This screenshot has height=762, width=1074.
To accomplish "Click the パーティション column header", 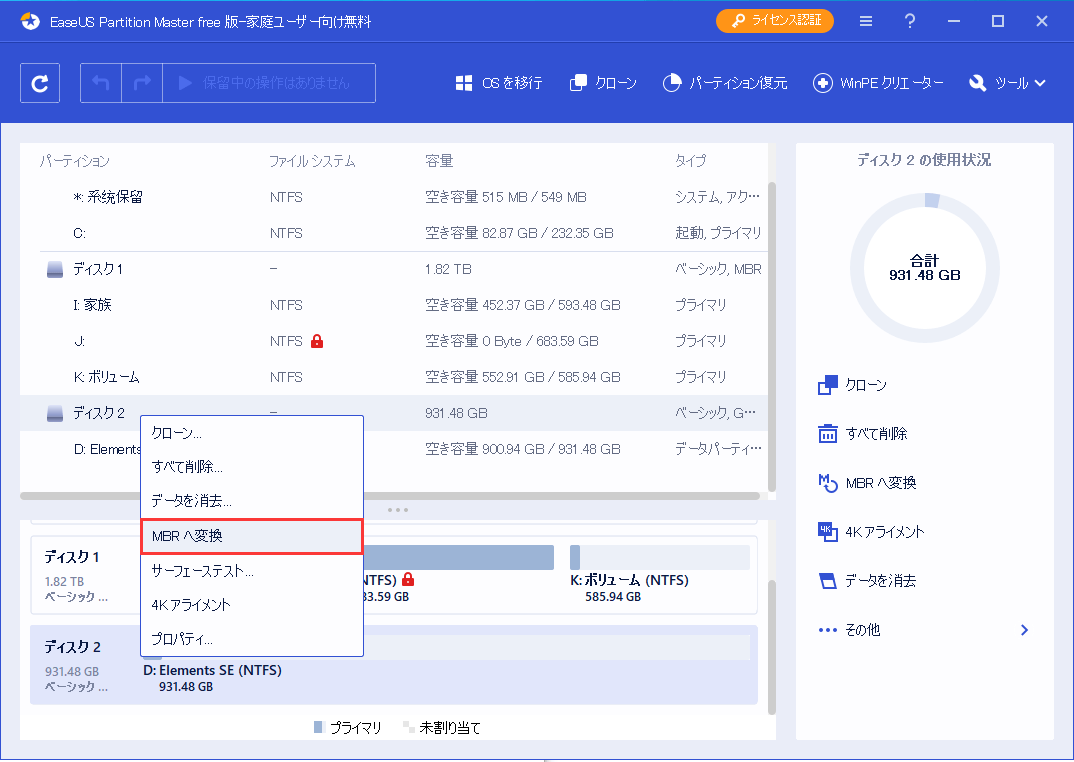I will pos(74,161).
